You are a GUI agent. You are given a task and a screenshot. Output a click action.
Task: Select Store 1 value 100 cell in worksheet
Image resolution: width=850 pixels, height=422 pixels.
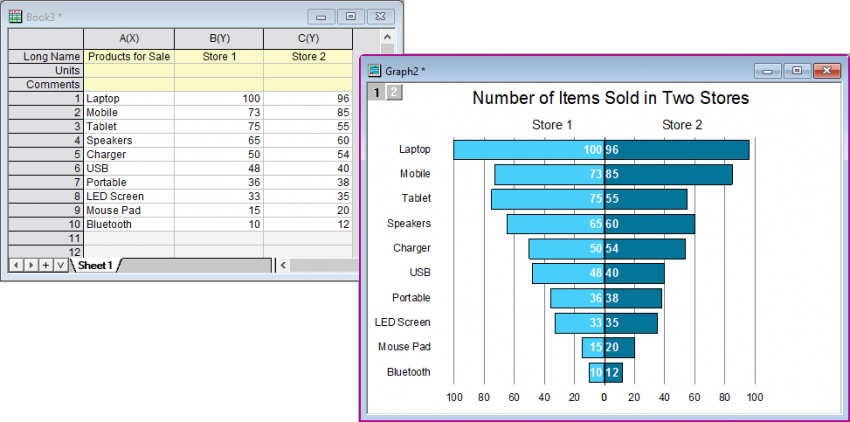coord(219,99)
